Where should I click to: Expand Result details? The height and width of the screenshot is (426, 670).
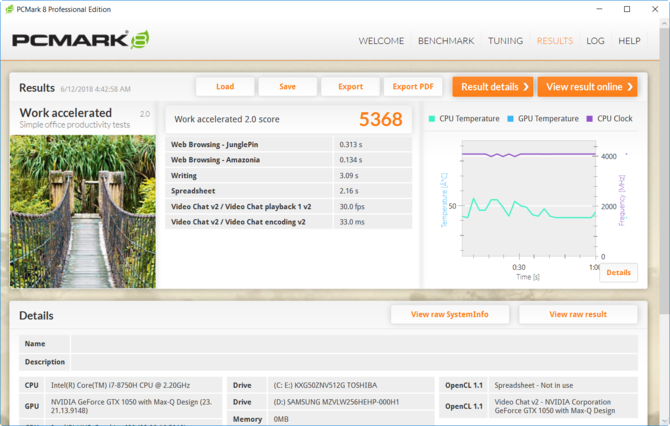click(492, 87)
